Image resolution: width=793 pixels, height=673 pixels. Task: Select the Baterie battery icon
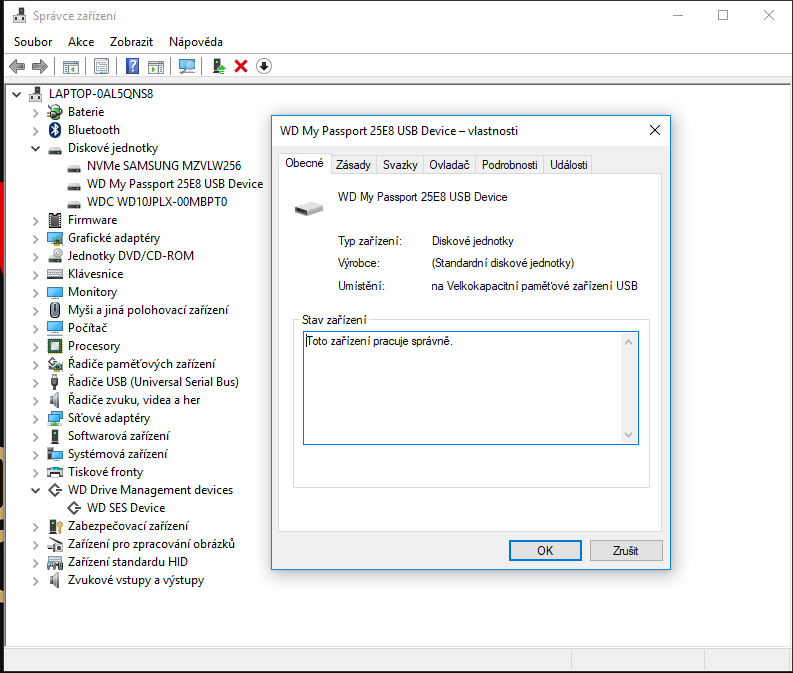[55, 112]
